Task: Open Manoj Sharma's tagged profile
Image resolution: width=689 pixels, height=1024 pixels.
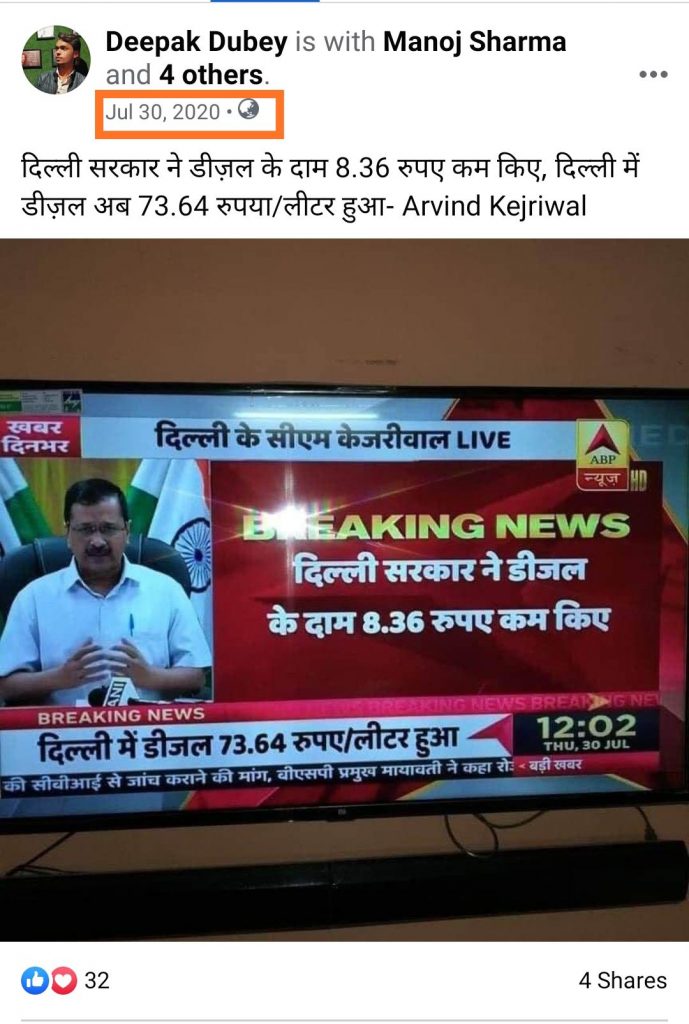Action: (x=474, y=42)
